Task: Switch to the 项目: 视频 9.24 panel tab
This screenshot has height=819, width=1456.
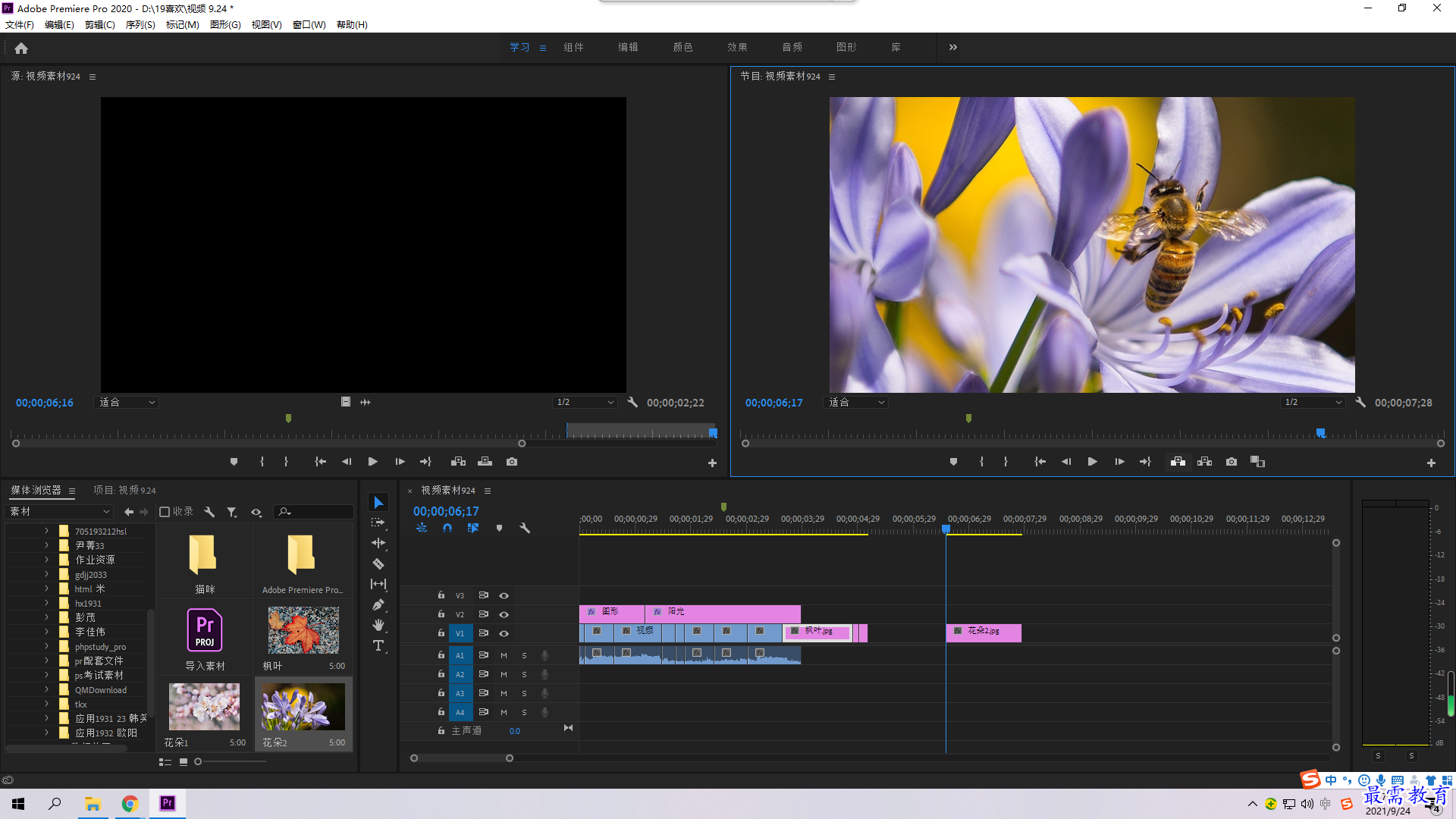Action: coord(124,491)
